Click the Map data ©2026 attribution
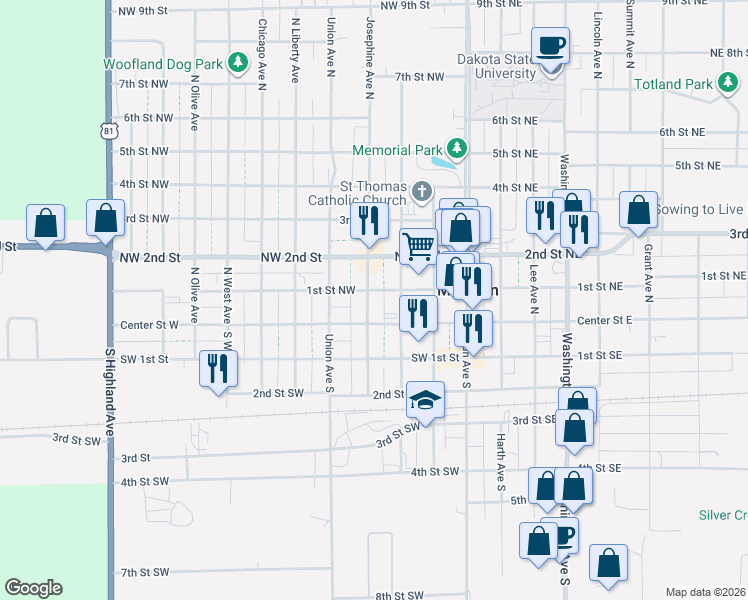The height and width of the screenshot is (600, 748). point(706,592)
